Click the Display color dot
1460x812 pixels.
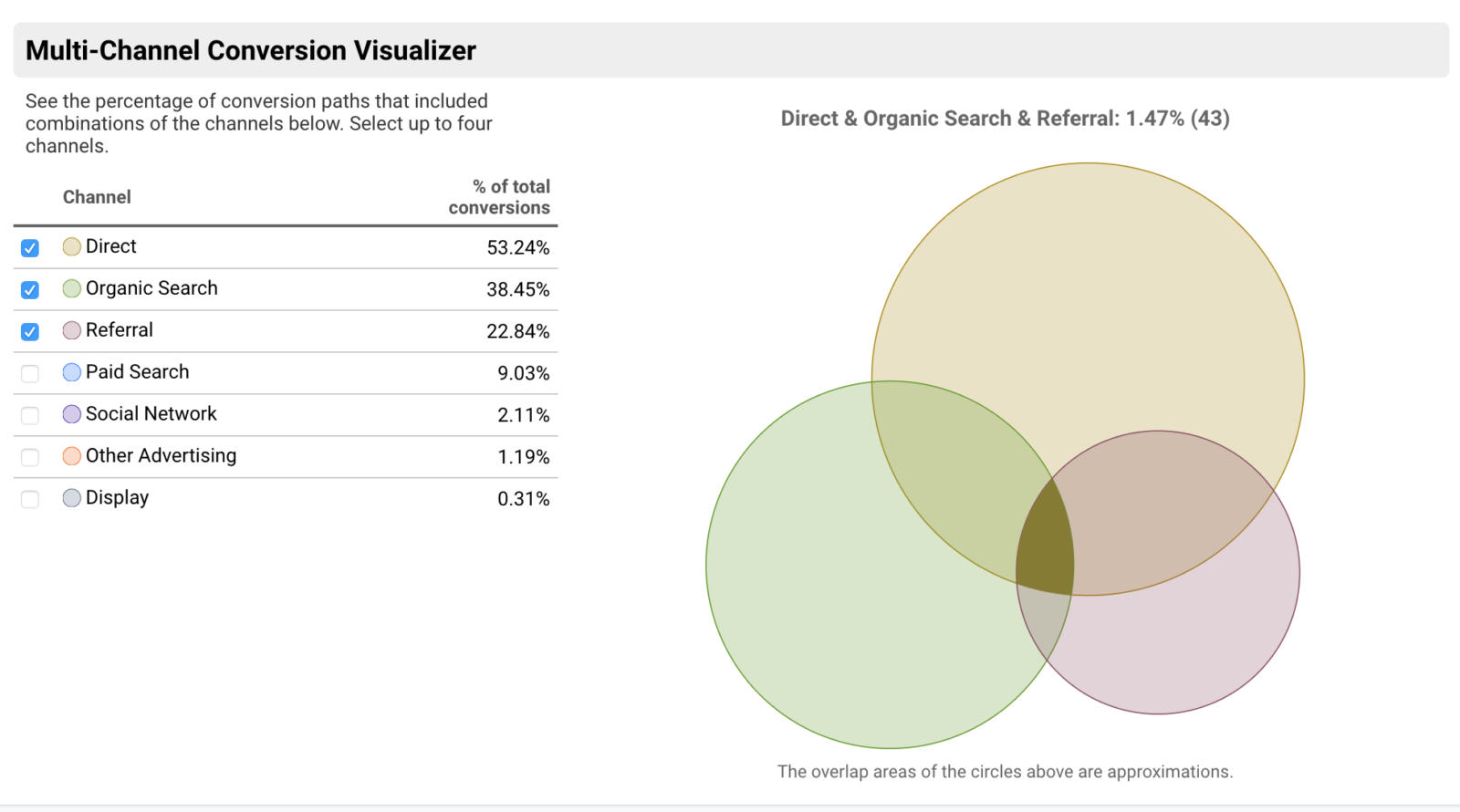pyautogui.click(x=71, y=497)
